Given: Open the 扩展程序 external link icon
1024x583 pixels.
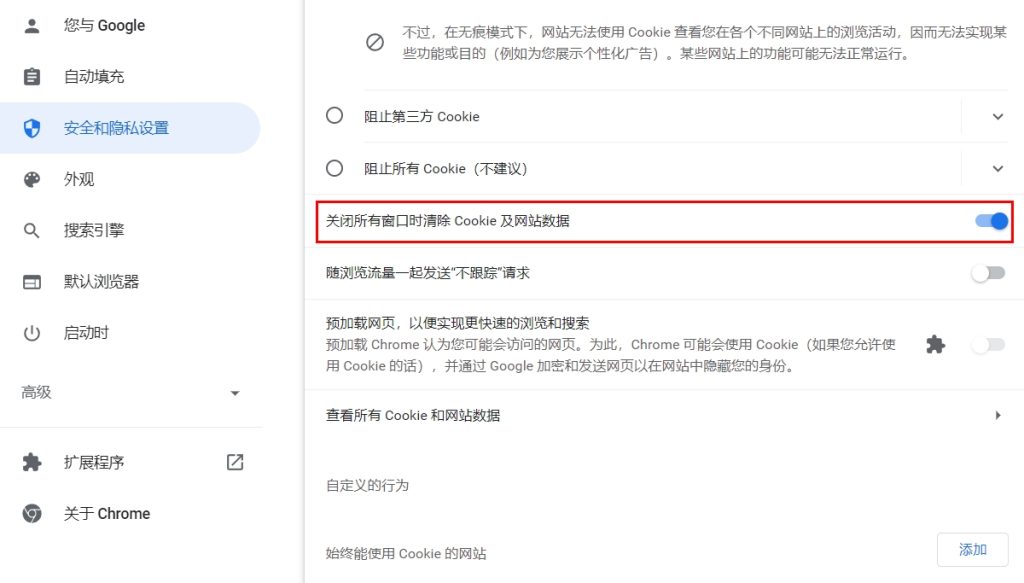Looking at the screenshot, I should click(x=235, y=462).
